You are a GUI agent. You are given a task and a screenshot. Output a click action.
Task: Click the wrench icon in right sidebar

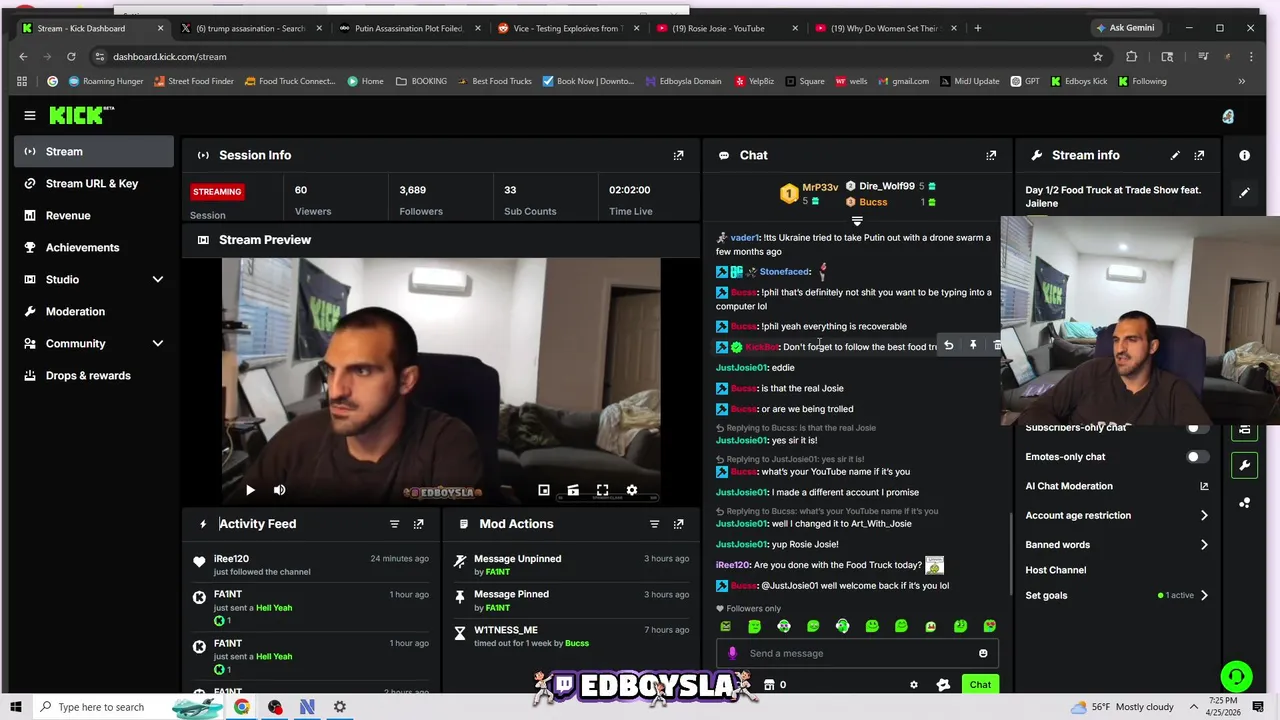pyautogui.click(x=1244, y=465)
